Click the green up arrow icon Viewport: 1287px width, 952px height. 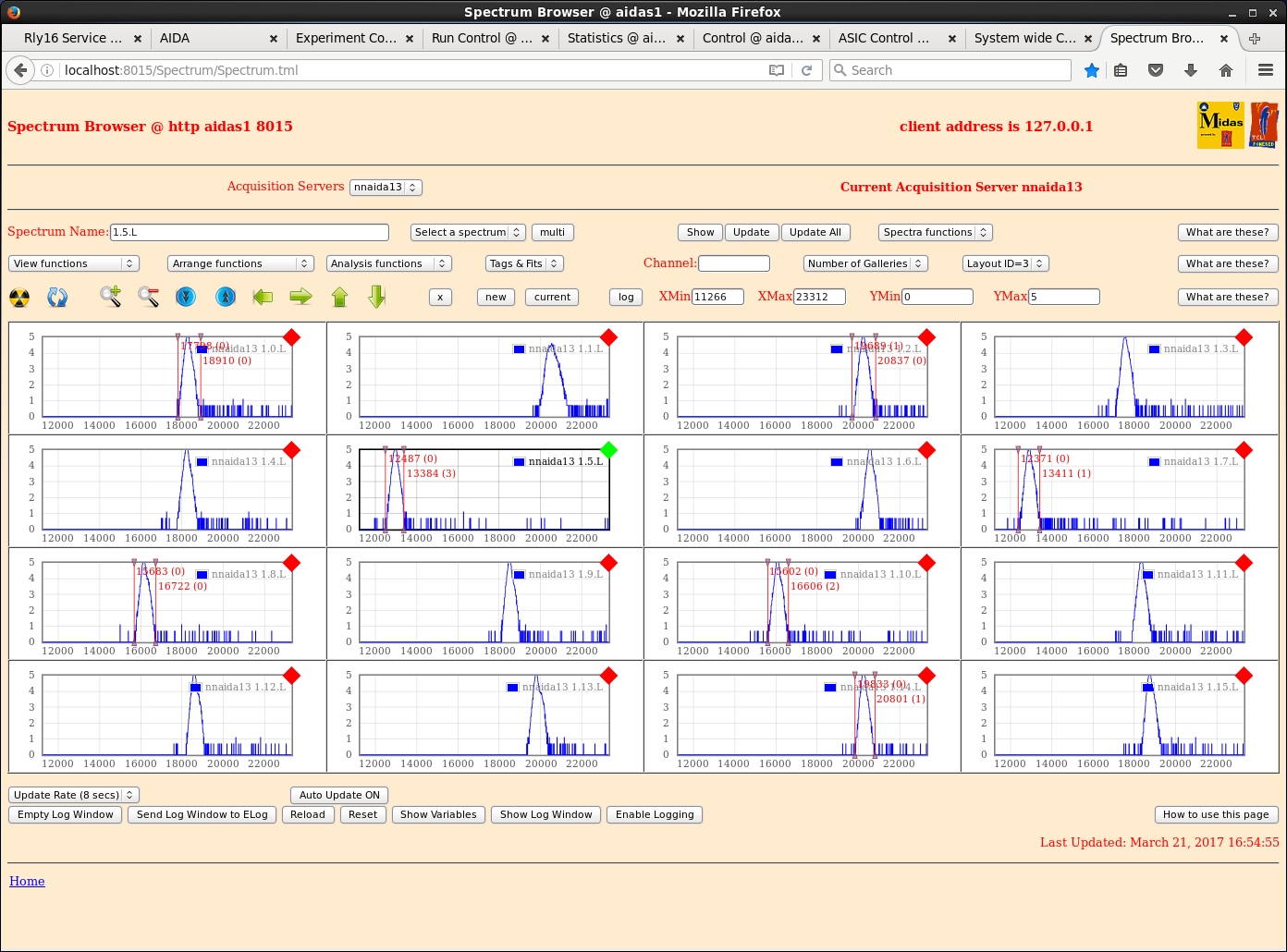(339, 297)
